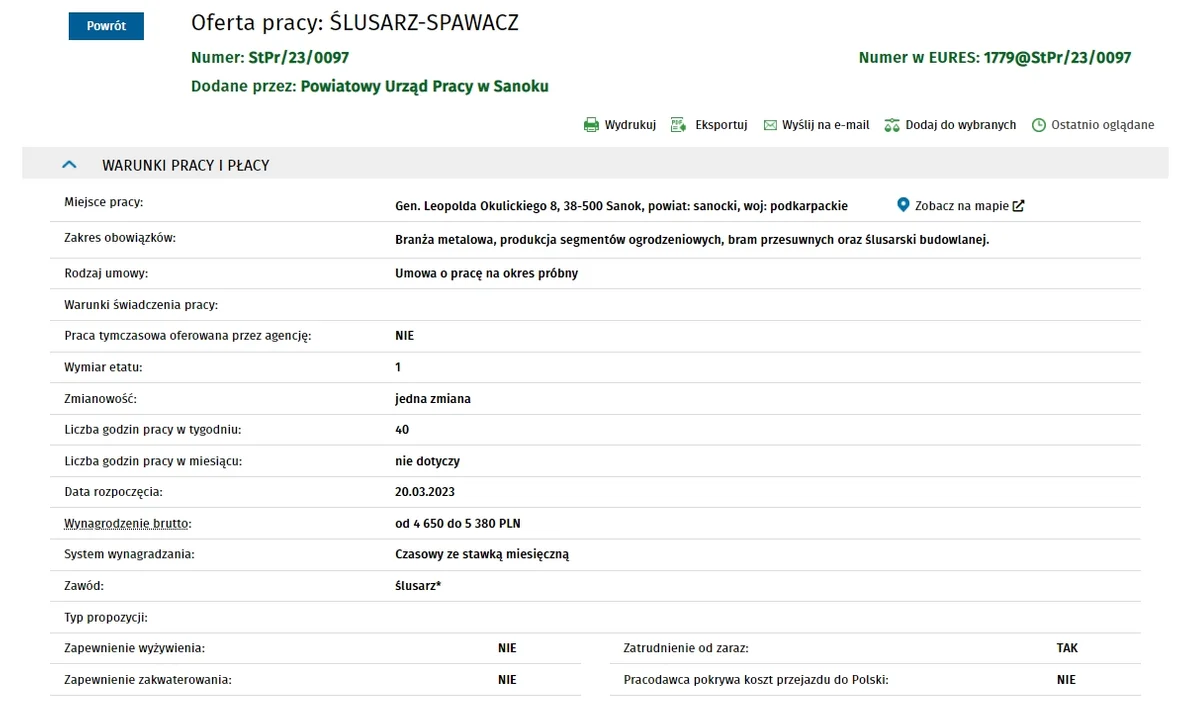The width and height of the screenshot is (1194, 720).
Task: Click the clock icon for Ostatnio oglądane
Action: pos(1039,125)
